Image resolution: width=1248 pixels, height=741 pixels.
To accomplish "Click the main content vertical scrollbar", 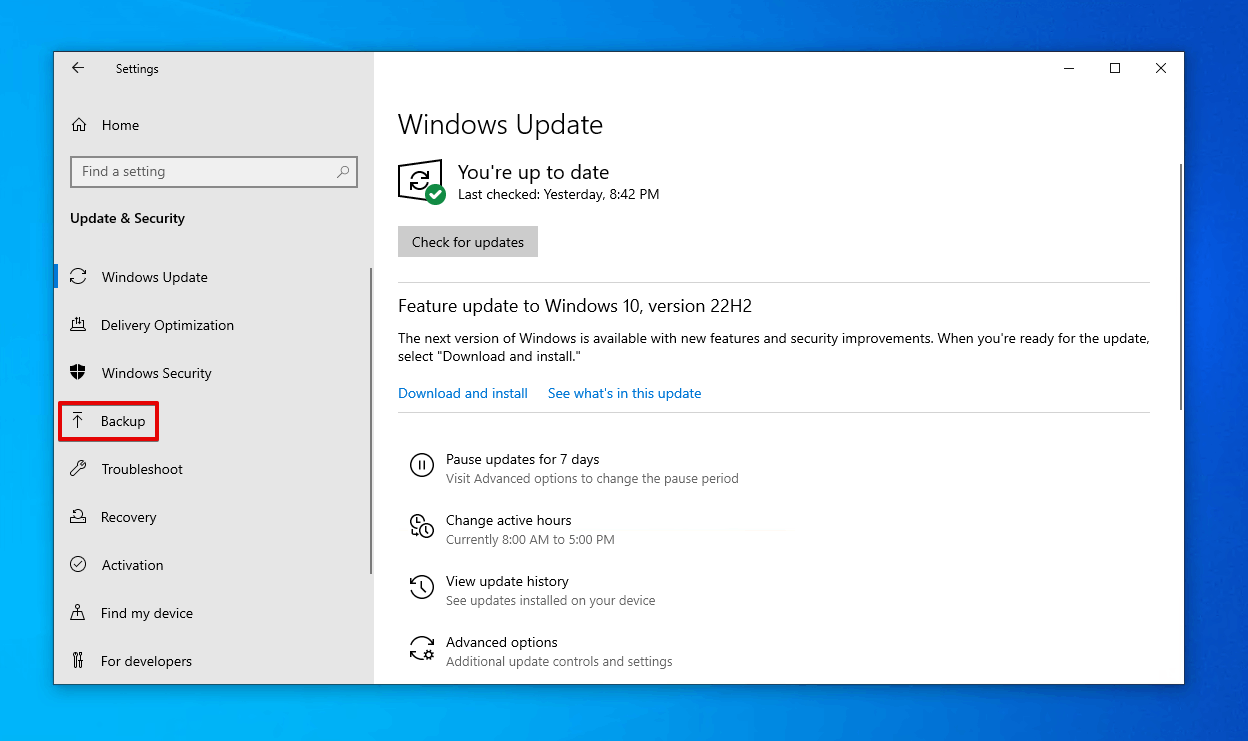I will click(x=1182, y=287).
